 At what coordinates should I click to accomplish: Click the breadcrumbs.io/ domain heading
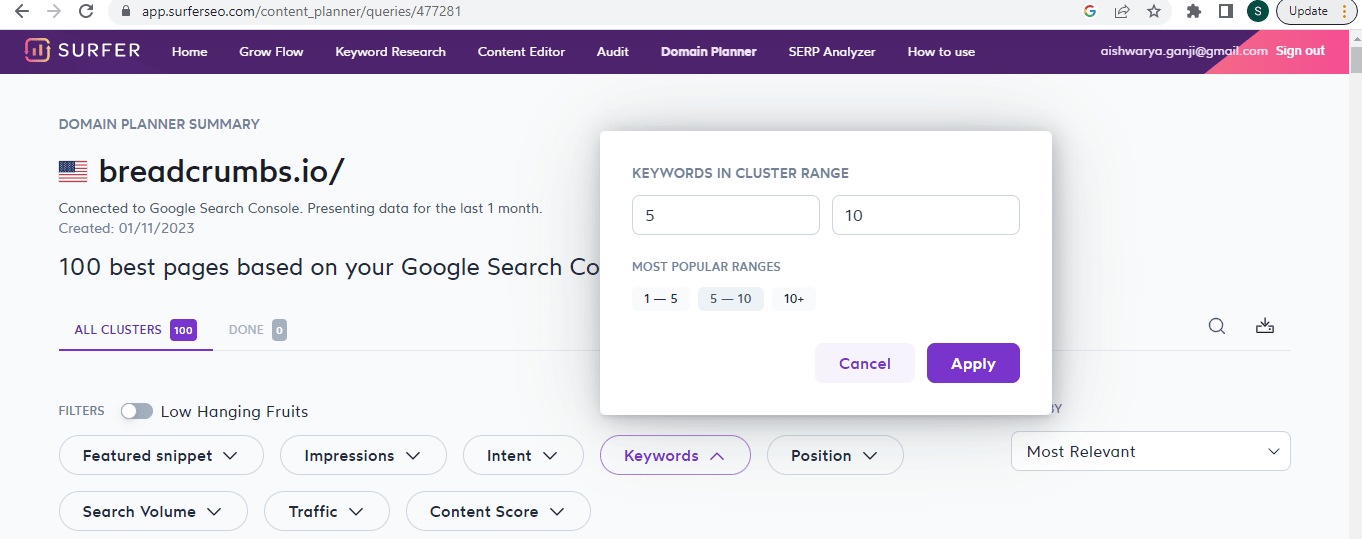[x=221, y=172]
